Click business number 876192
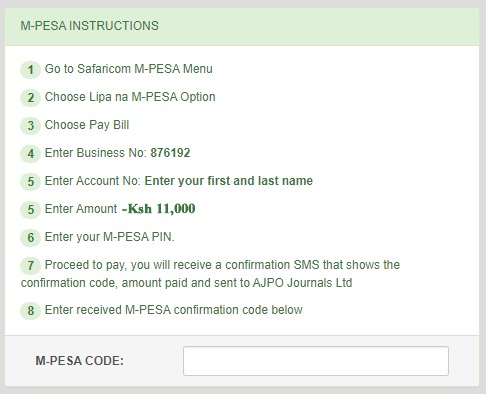486x394 pixels. coord(170,153)
